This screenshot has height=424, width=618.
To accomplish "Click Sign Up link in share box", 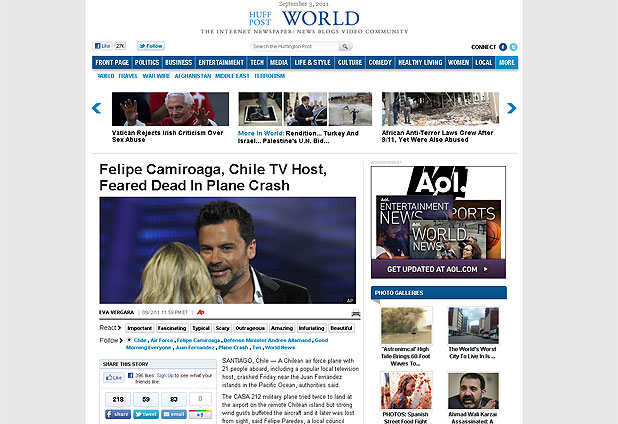I will point(165,376).
